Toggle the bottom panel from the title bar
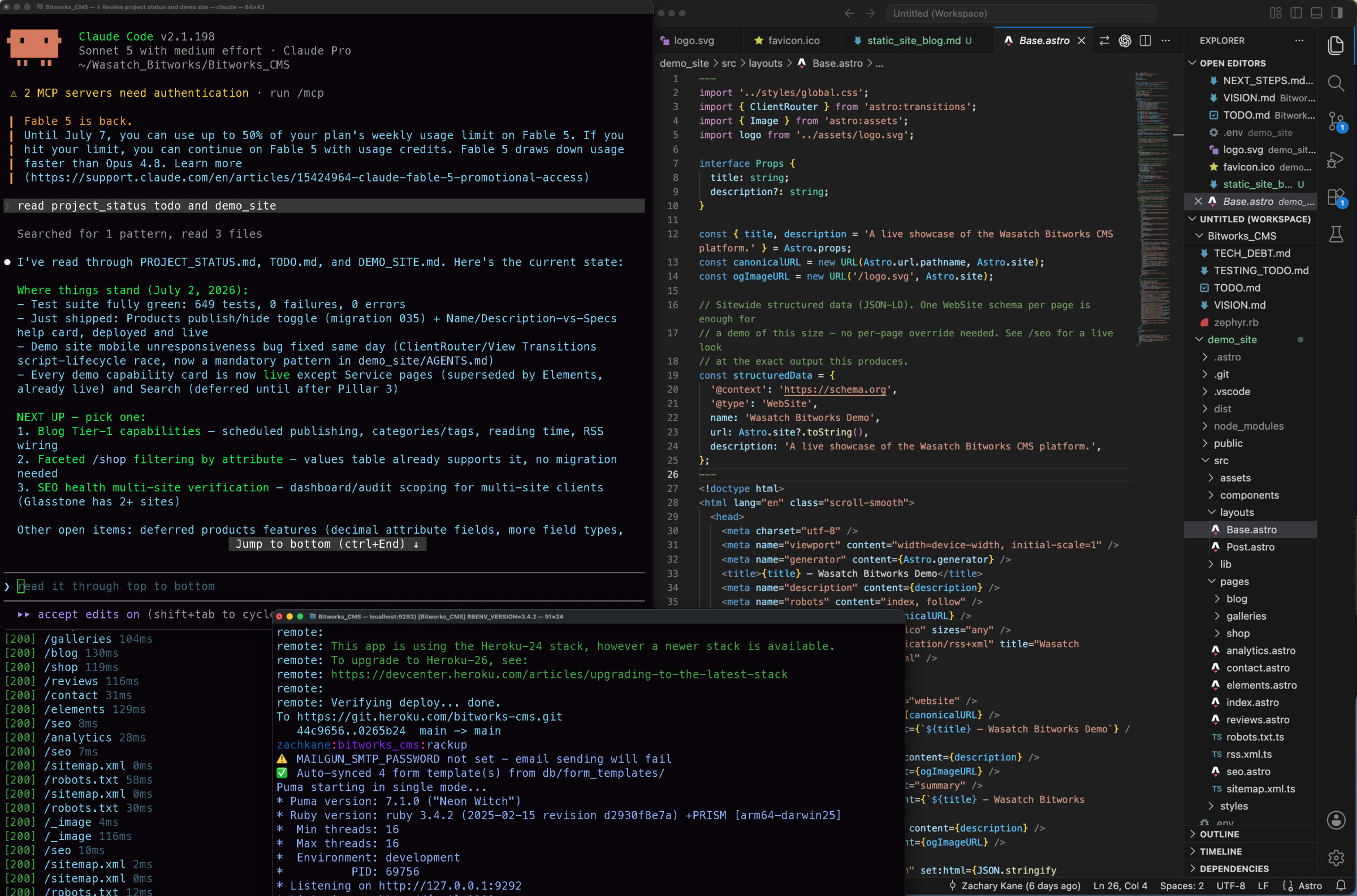1357x896 pixels. coord(1316,13)
